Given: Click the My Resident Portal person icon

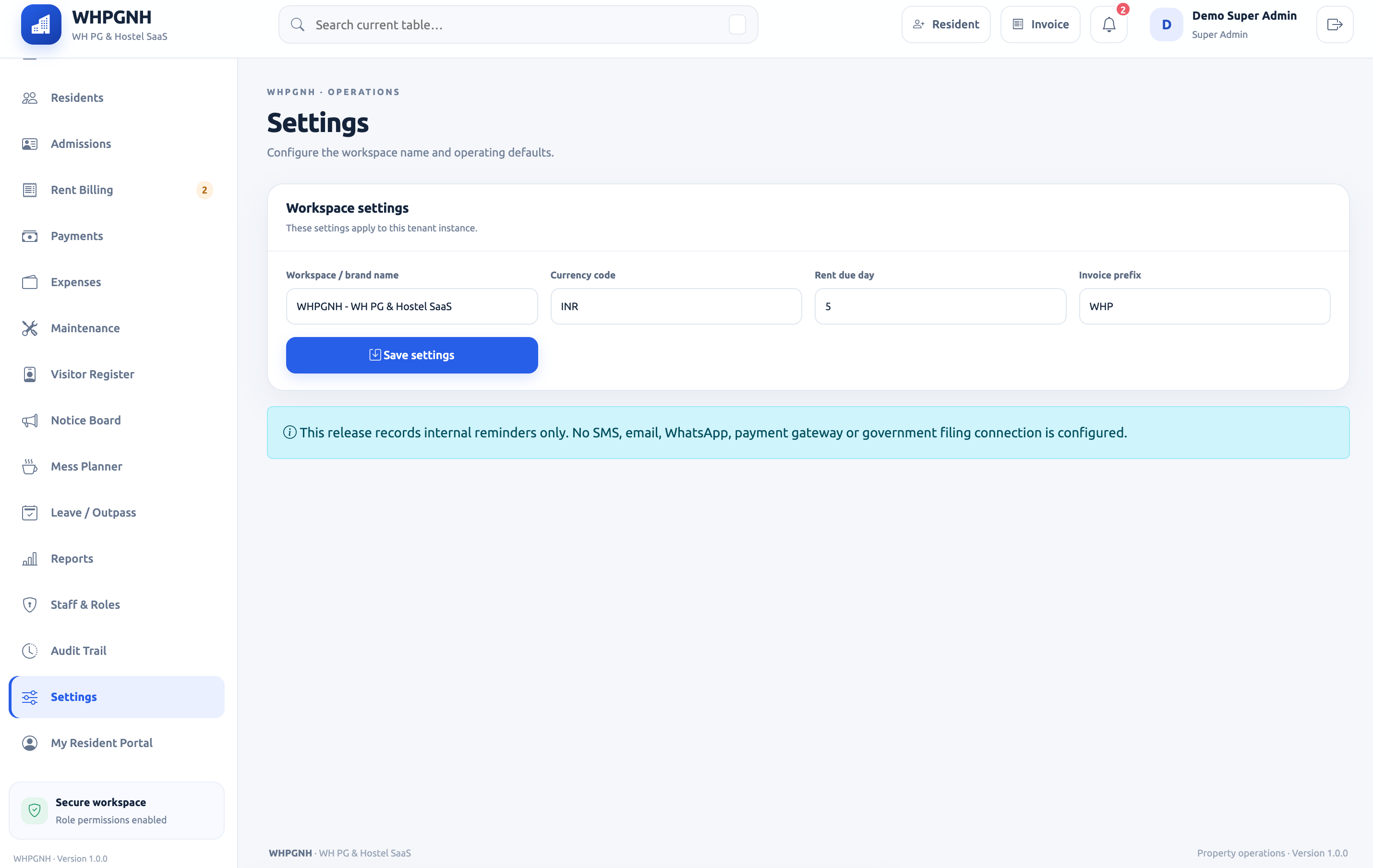Looking at the screenshot, I should coord(30,743).
